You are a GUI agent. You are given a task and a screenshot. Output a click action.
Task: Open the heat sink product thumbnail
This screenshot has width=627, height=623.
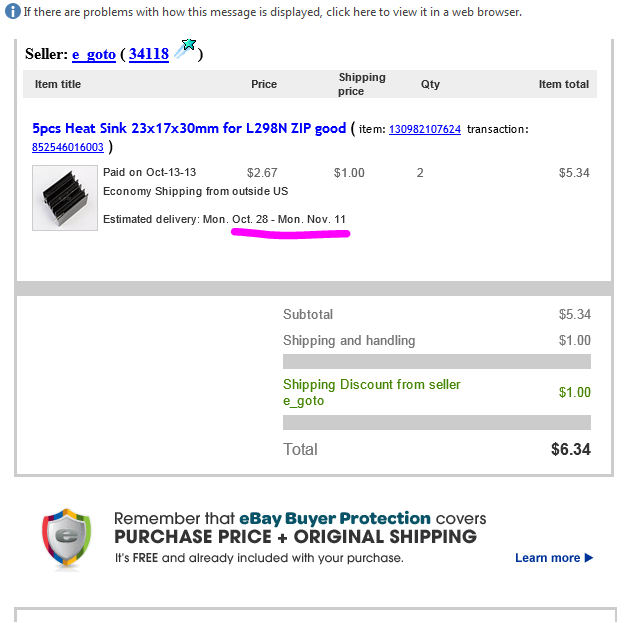tap(65, 198)
